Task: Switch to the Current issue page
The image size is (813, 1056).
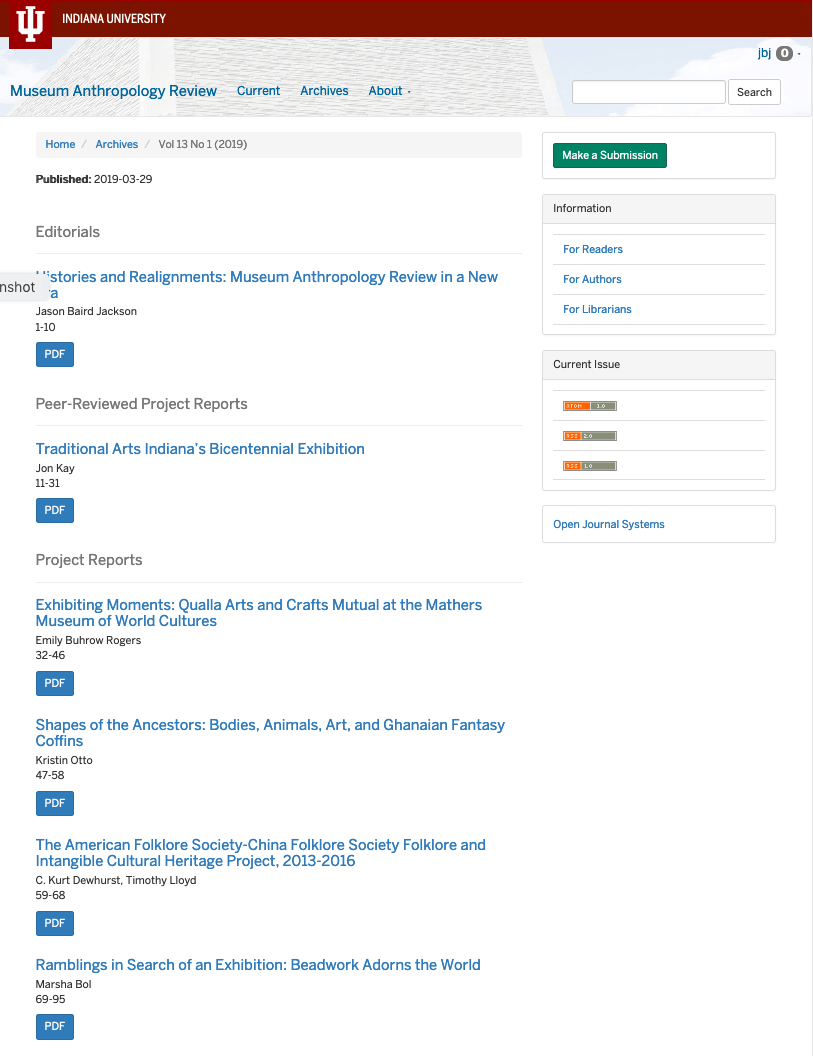Action: [x=258, y=91]
